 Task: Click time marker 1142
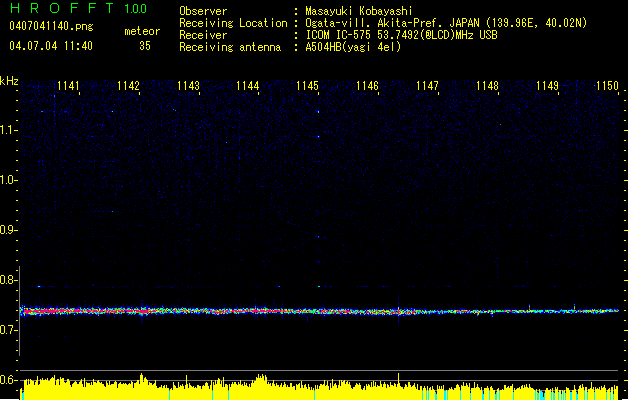[128, 86]
